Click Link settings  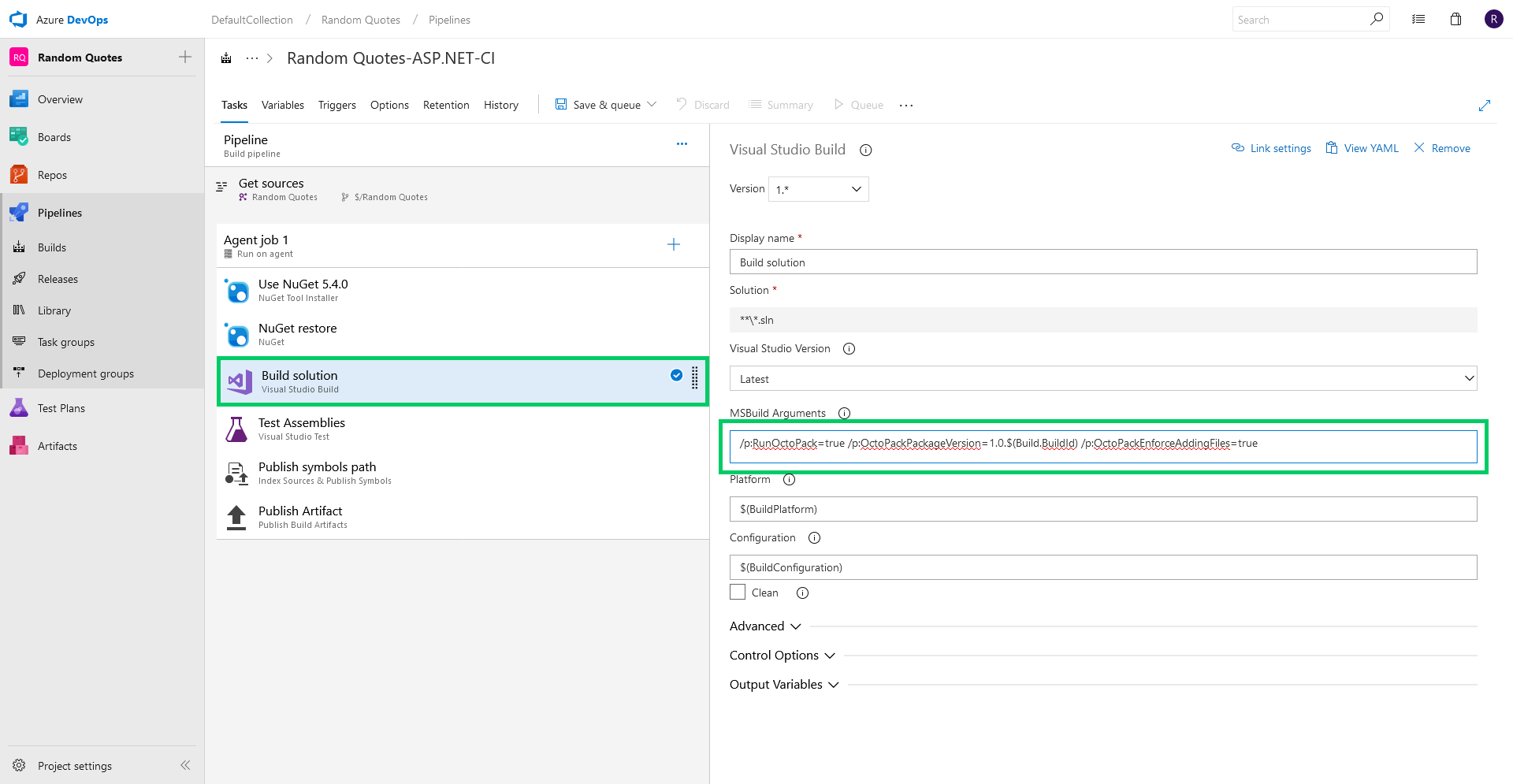pyautogui.click(x=1272, y=148)
